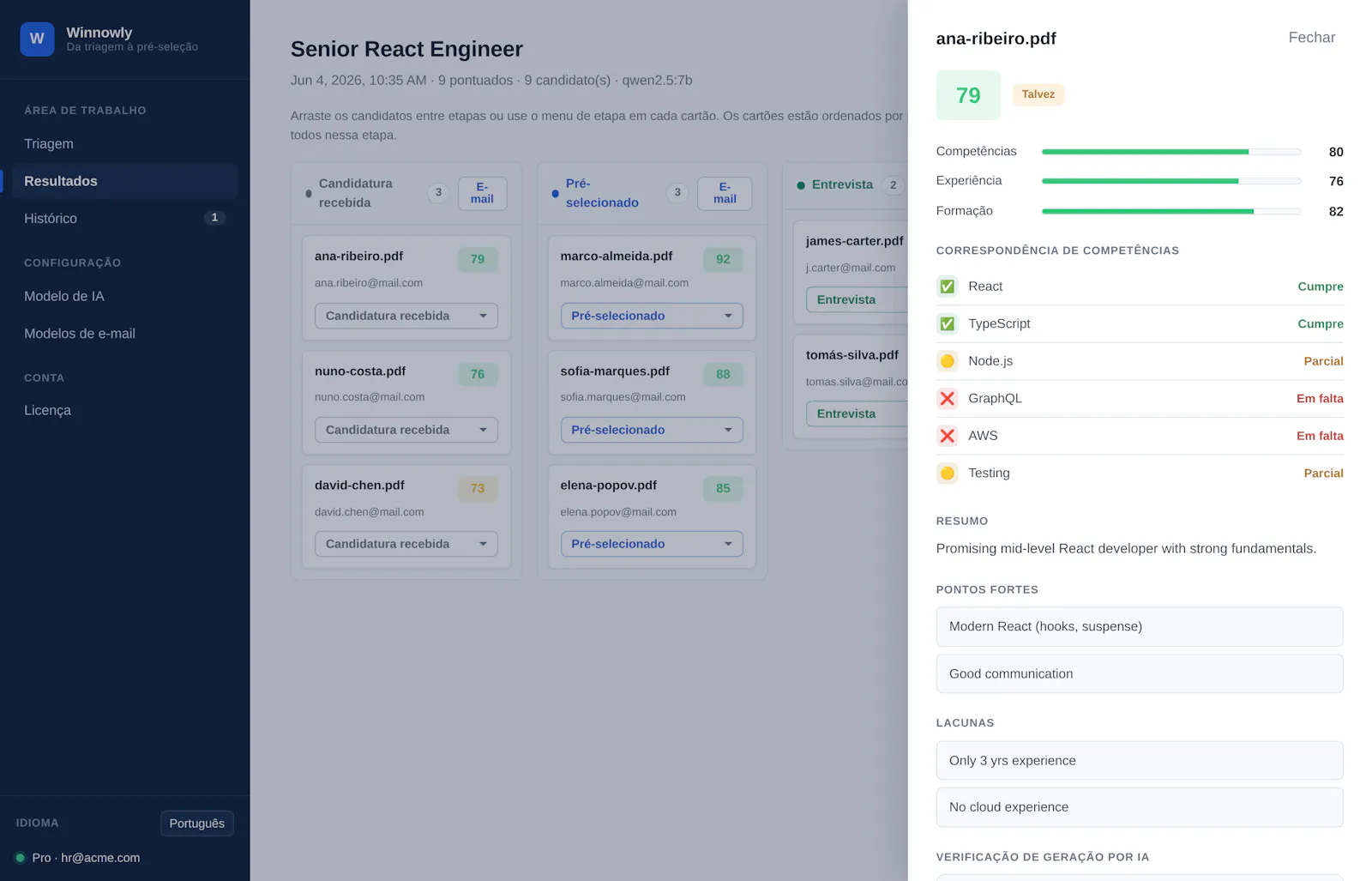Click E-mail button in Candidatura recebida column
The width and height of the screenshot is (1372, 881).
tap(482, 193)
